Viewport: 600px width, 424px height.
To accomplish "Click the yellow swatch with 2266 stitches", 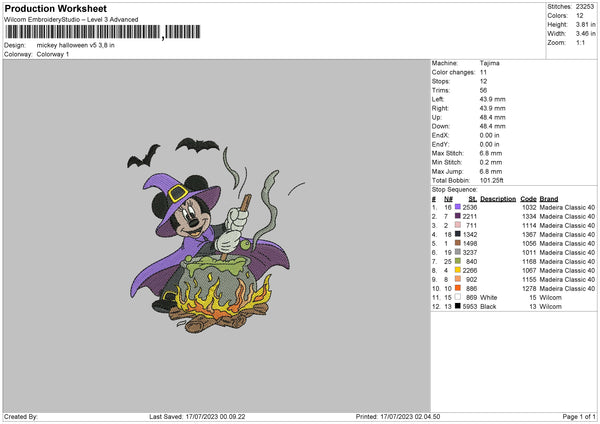I will coord(458,270).
